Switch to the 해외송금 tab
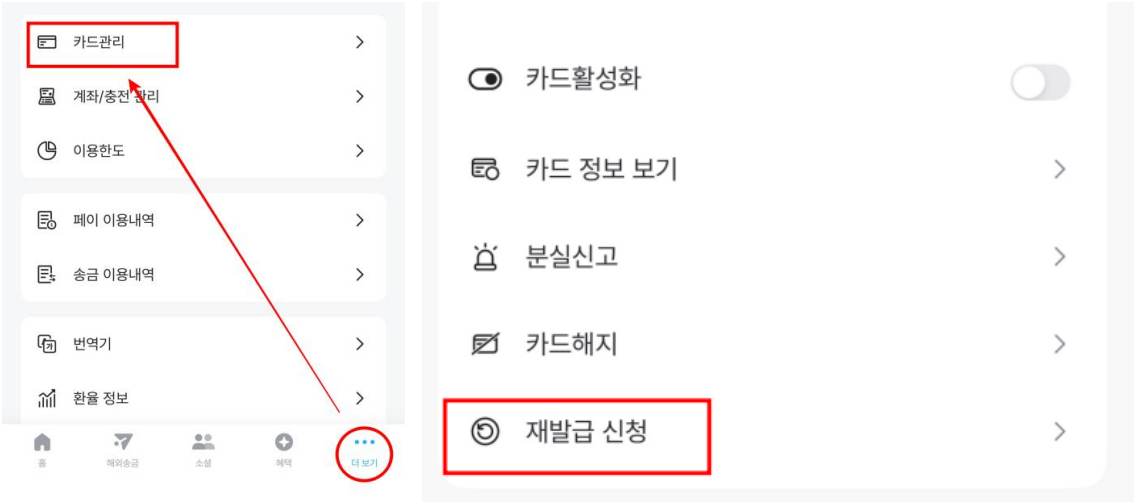This screenshot has width=1136, height=504. click(x=122, y=449)
